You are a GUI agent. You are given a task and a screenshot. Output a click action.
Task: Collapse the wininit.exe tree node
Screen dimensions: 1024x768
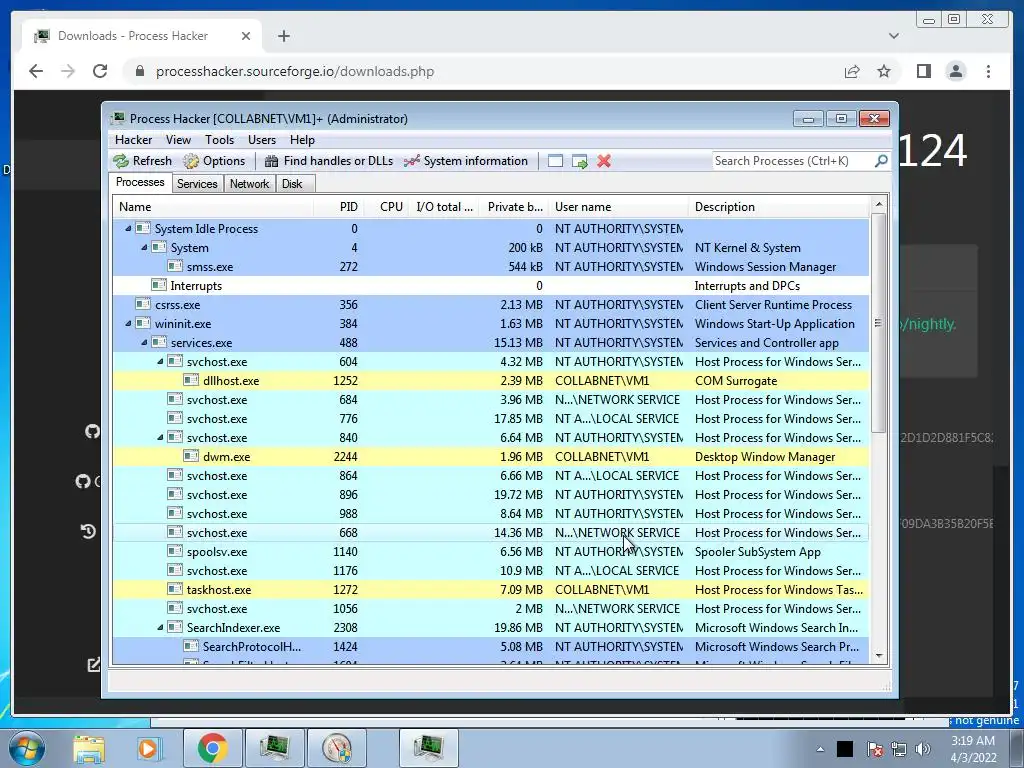(x=128, y=323)
